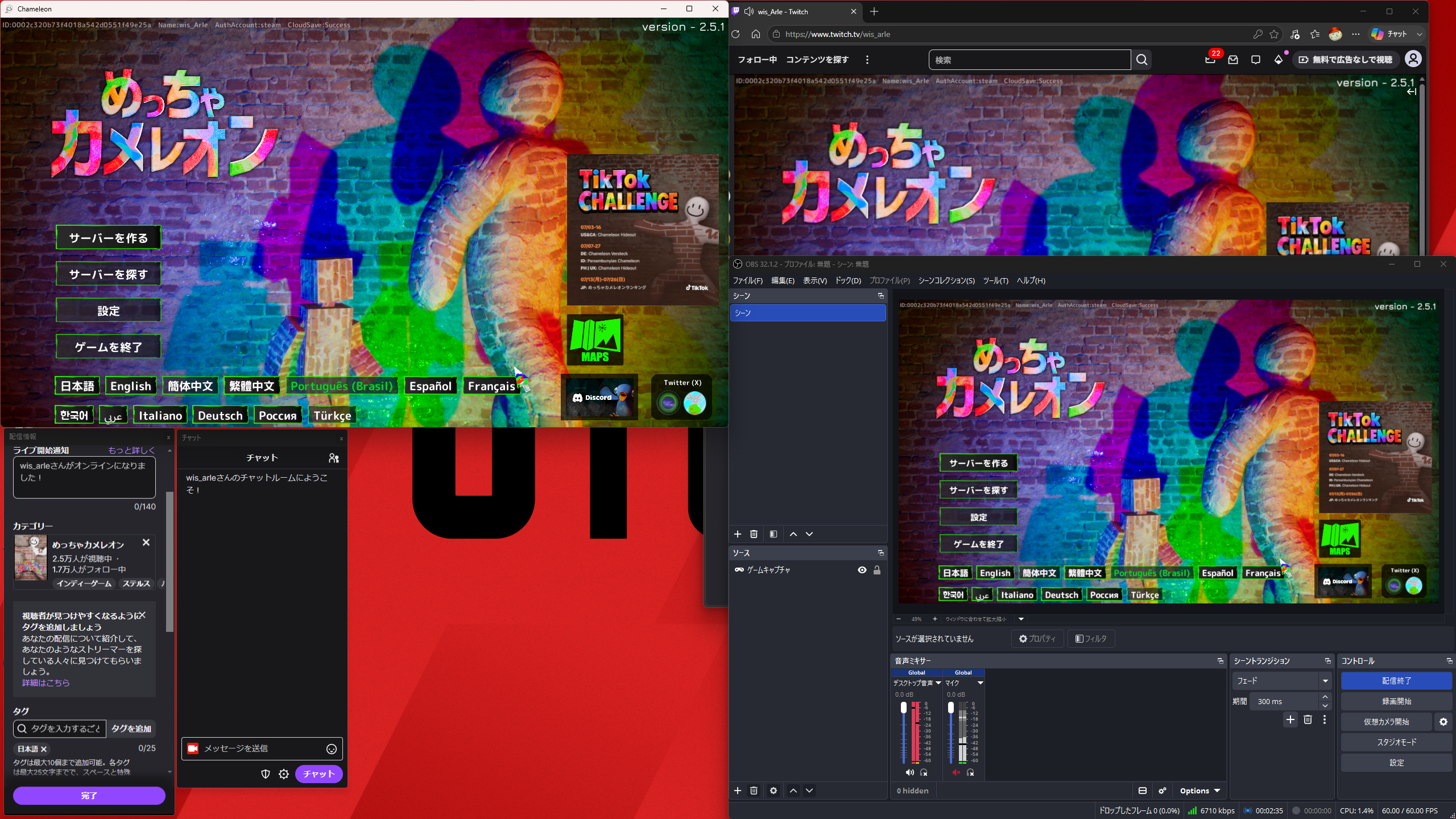Open シーンコレクション(S) menu in OBS
This screenshot has height=819, width=1456.
pyautogui.click(x=946, y=280)
